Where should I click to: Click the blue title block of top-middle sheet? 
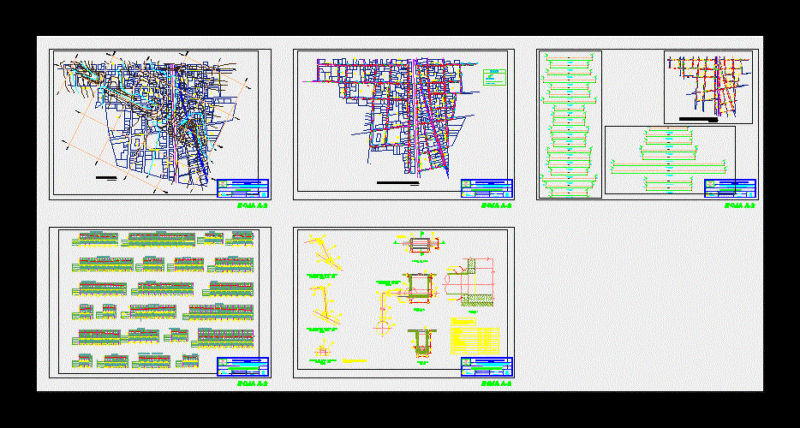tap(487, 188)
